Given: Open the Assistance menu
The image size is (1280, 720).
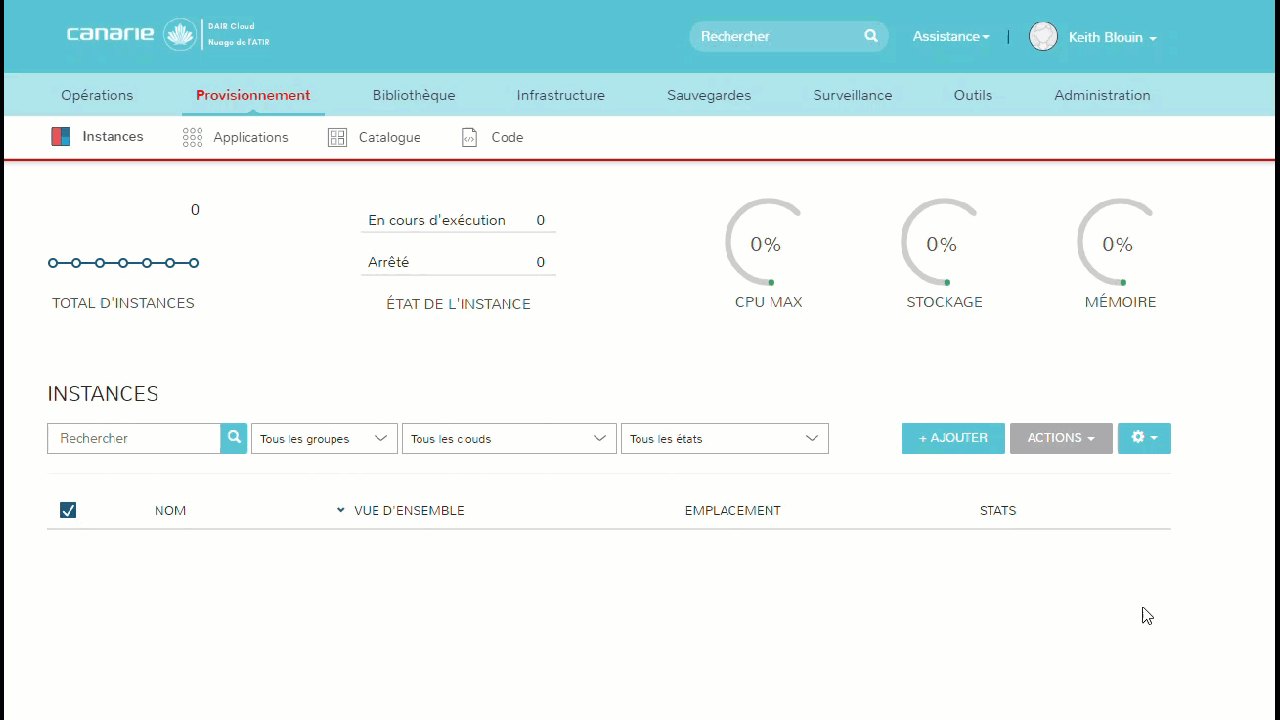Looking at the screenshot, I should coord(950,37).
